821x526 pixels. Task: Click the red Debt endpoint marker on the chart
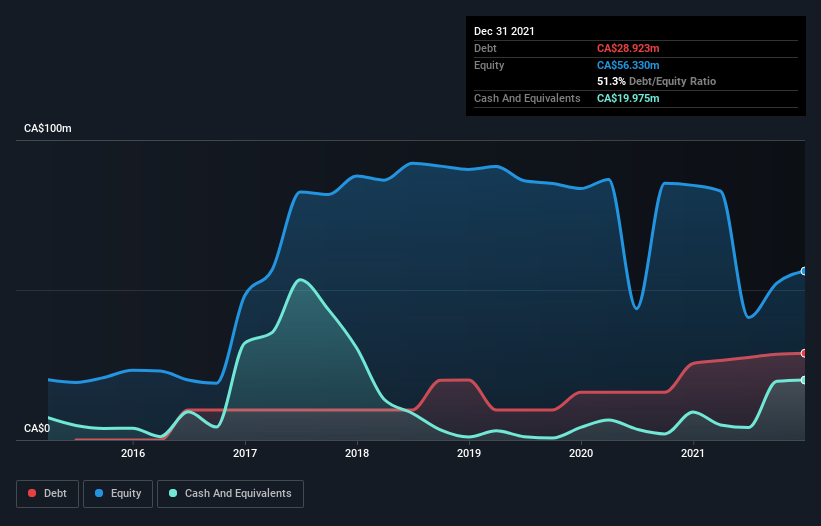804,353
